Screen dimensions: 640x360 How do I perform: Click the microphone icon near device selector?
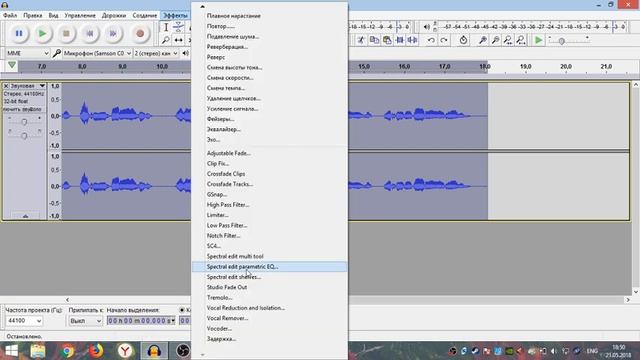pyautogui.click(x=57, y=53)
